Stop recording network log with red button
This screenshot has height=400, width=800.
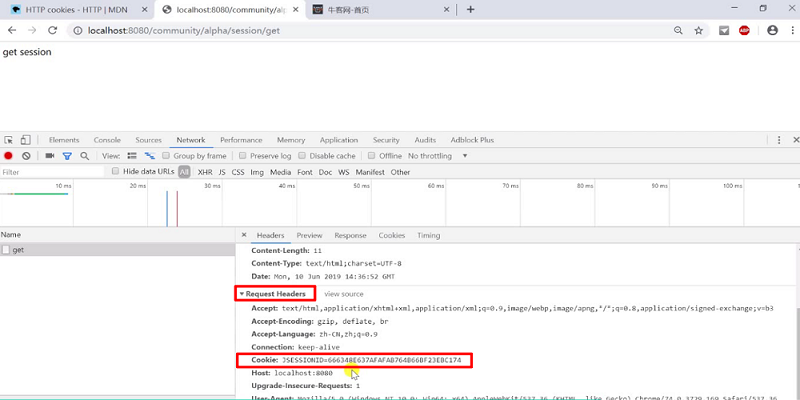(8, 156)
